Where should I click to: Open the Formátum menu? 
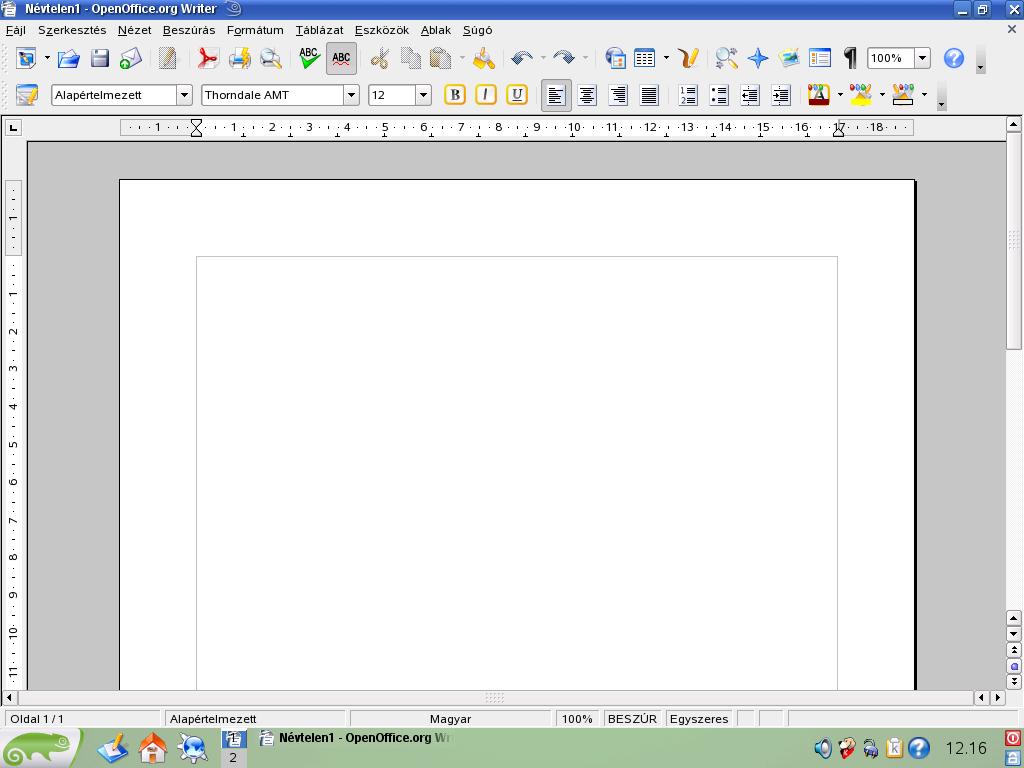coord(255,30)
